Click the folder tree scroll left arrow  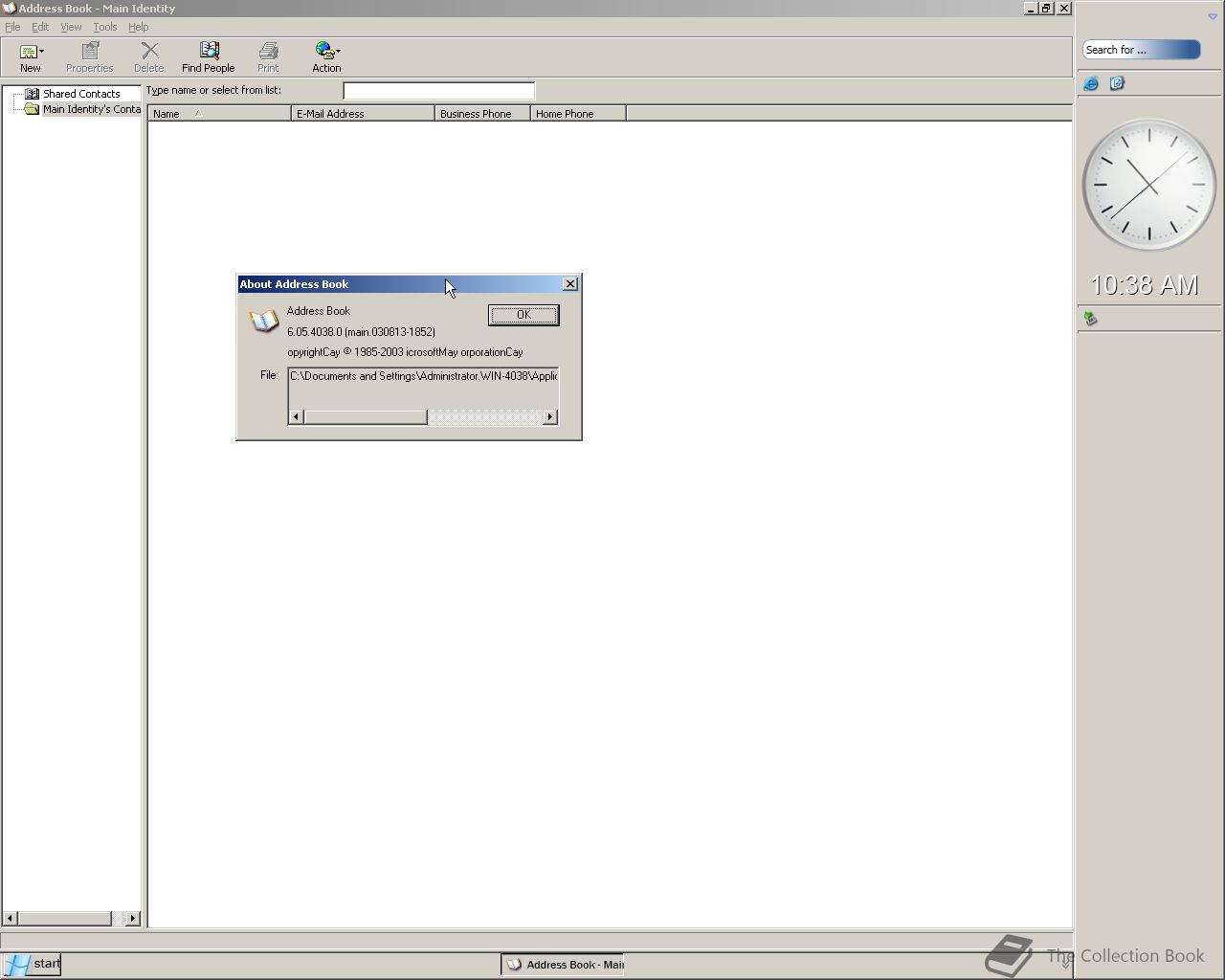coord(11,919)
